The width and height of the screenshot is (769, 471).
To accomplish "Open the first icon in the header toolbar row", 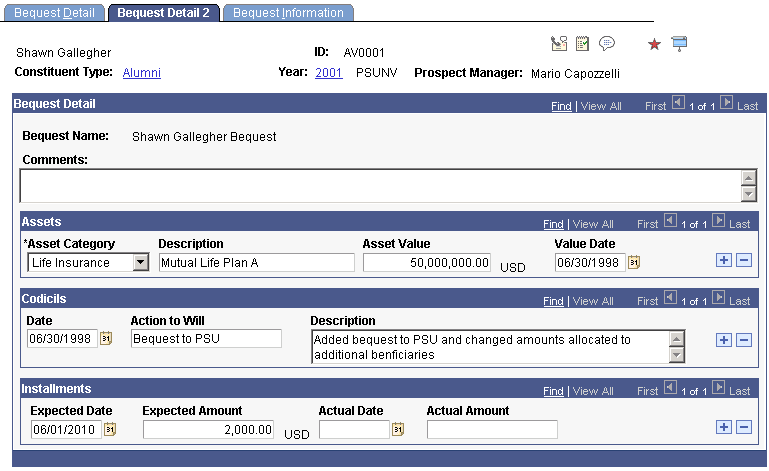I will (x=559, y=44).
